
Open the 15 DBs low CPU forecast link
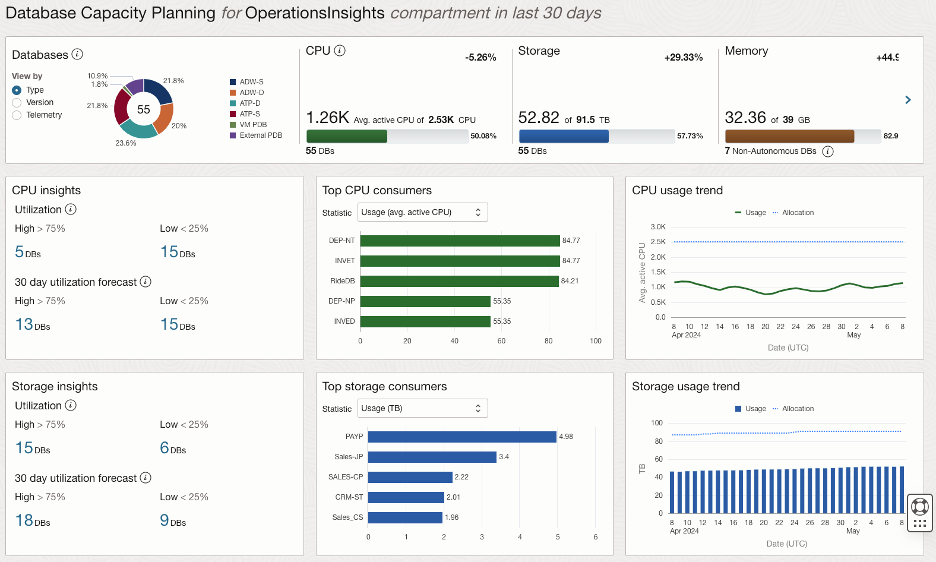pyautogui.click(x=177, y=324)
